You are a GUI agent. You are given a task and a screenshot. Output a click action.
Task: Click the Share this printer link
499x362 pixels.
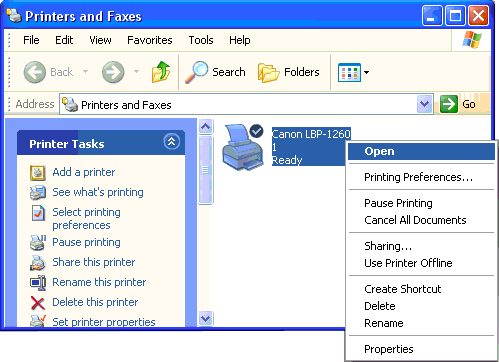(94, 262)
